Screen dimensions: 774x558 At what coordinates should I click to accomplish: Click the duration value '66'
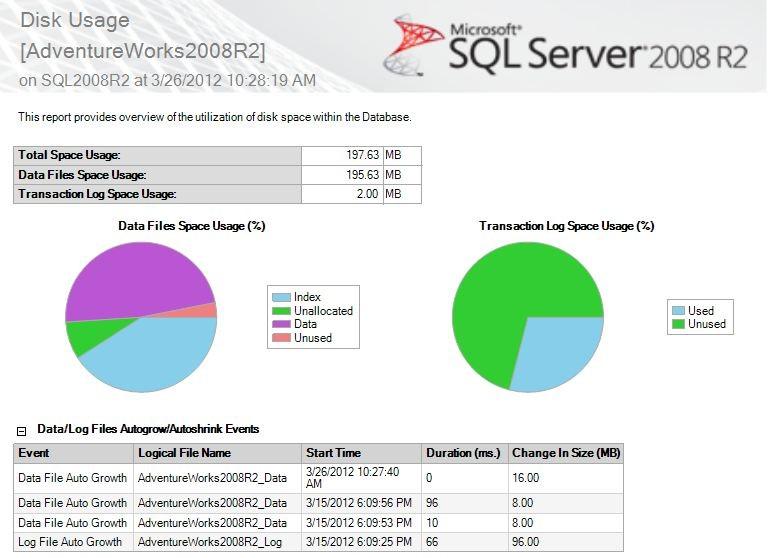pyautogui.click(x=432, y=542)
